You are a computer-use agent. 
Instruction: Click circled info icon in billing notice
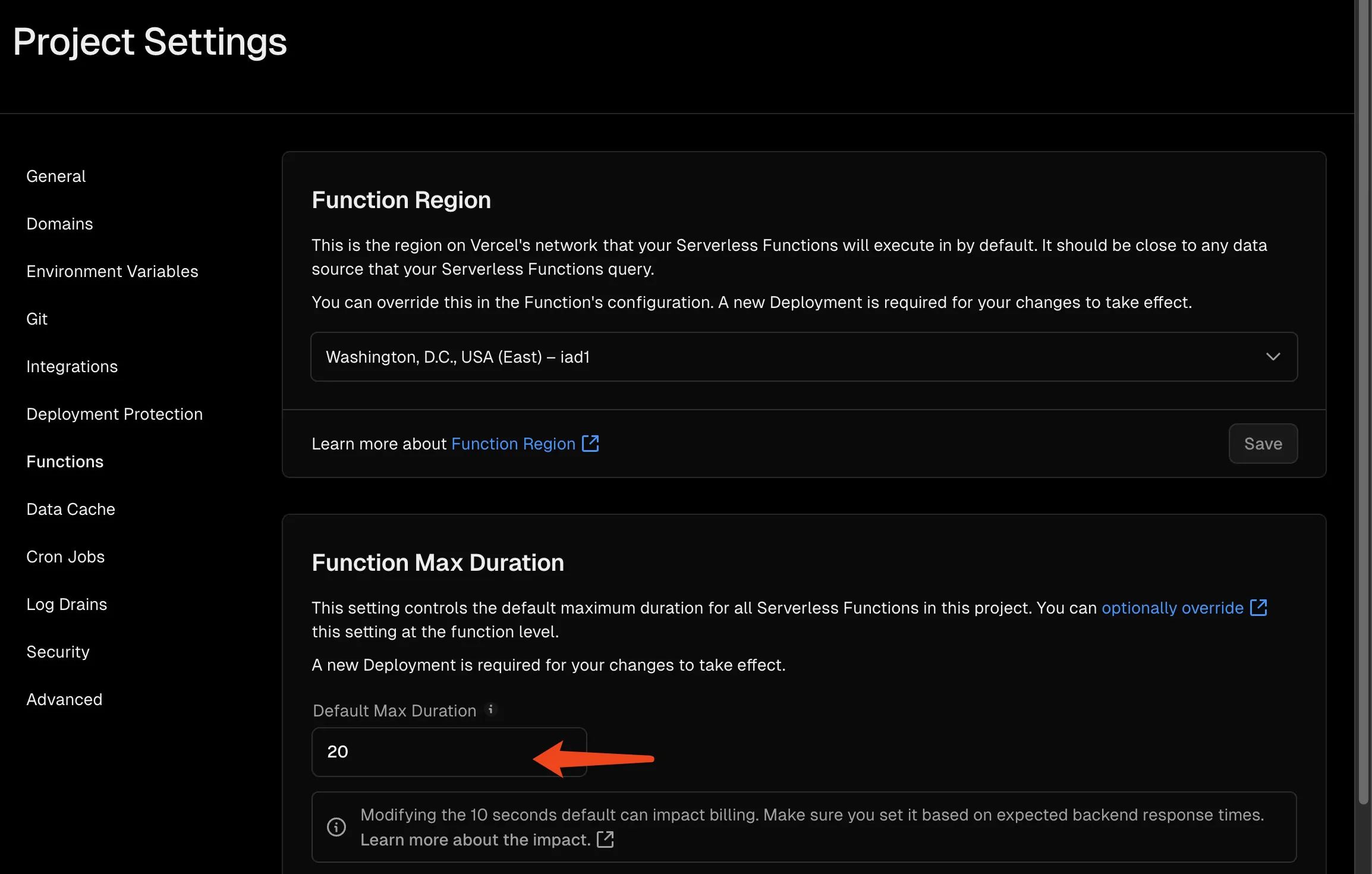tap(336, 827)
